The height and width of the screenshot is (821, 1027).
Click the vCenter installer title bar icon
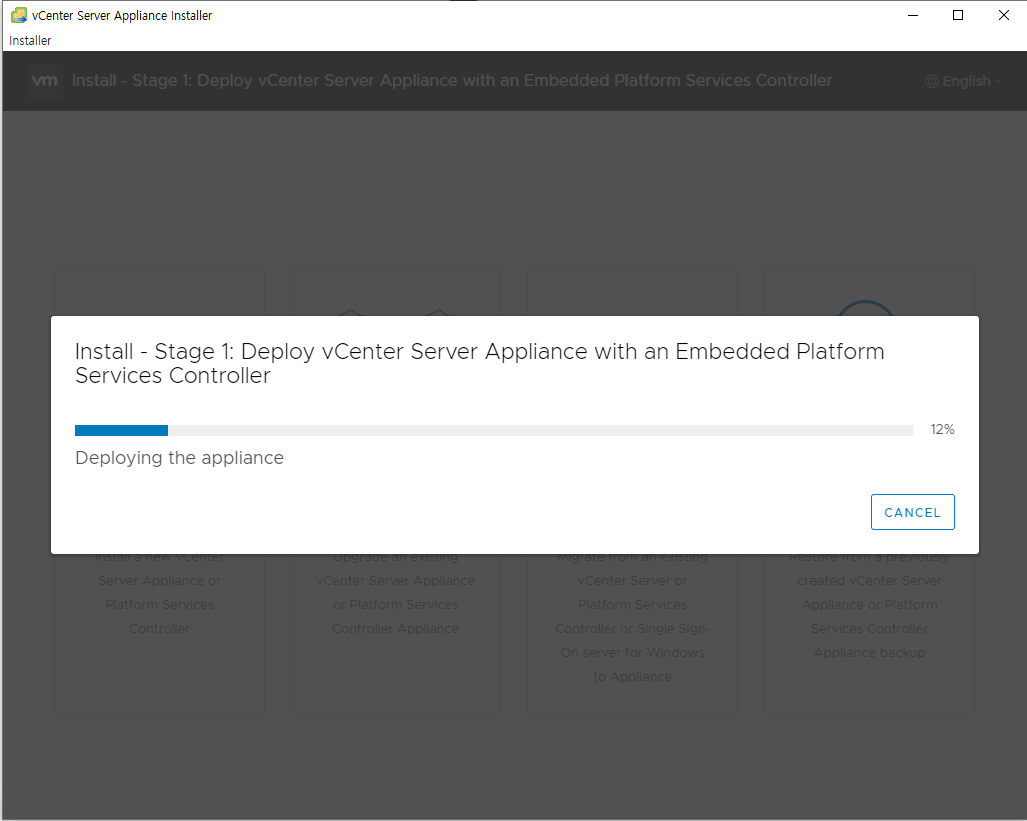pos(19,15)
